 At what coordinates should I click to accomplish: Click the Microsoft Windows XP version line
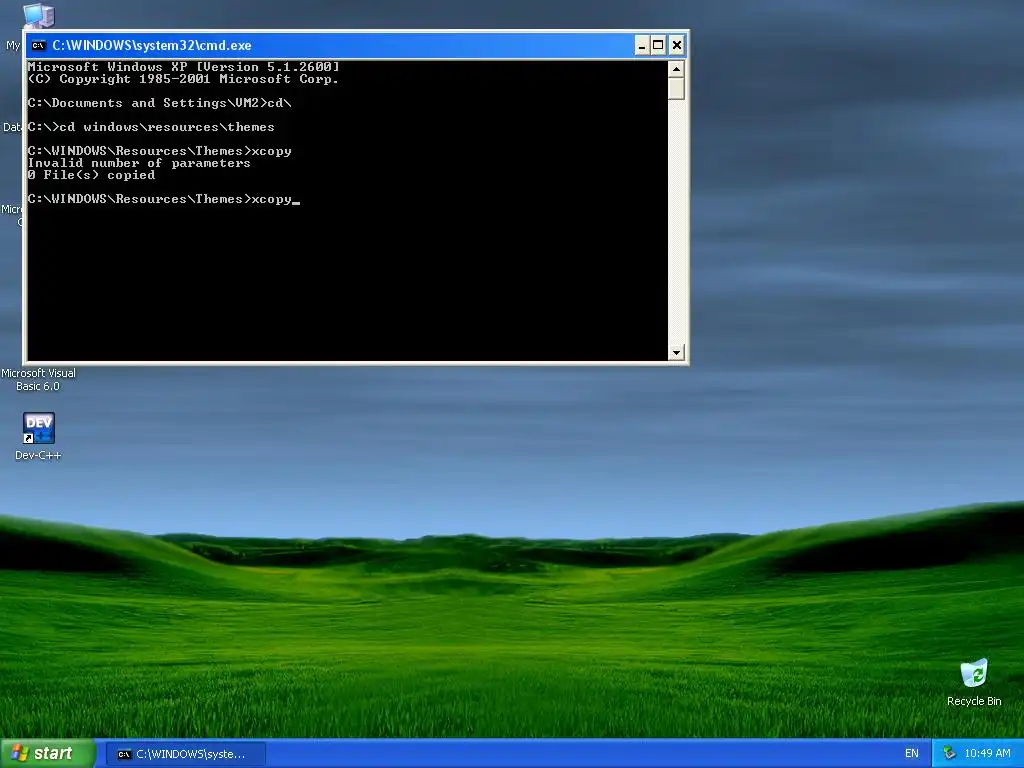point(184,67)
